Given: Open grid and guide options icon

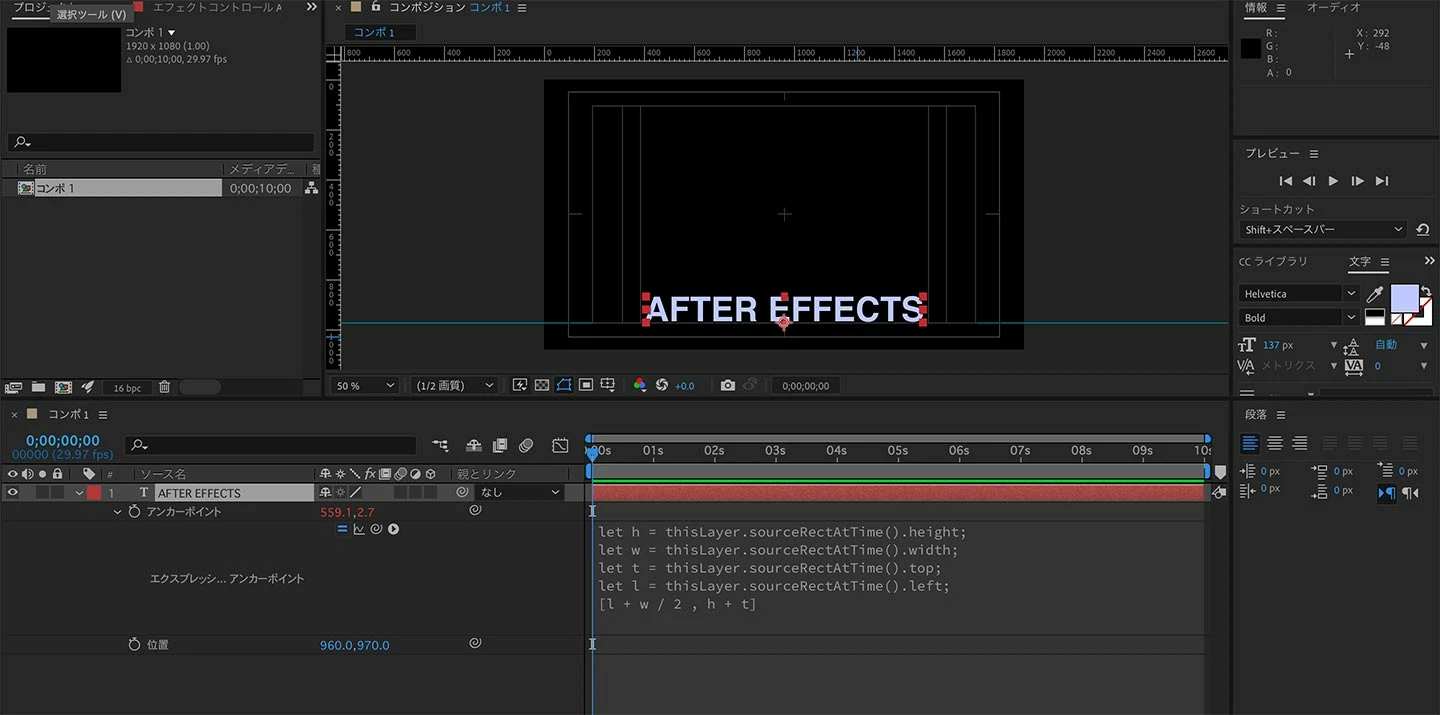Looking at the screenshot, I should click(x=608, y=385).
